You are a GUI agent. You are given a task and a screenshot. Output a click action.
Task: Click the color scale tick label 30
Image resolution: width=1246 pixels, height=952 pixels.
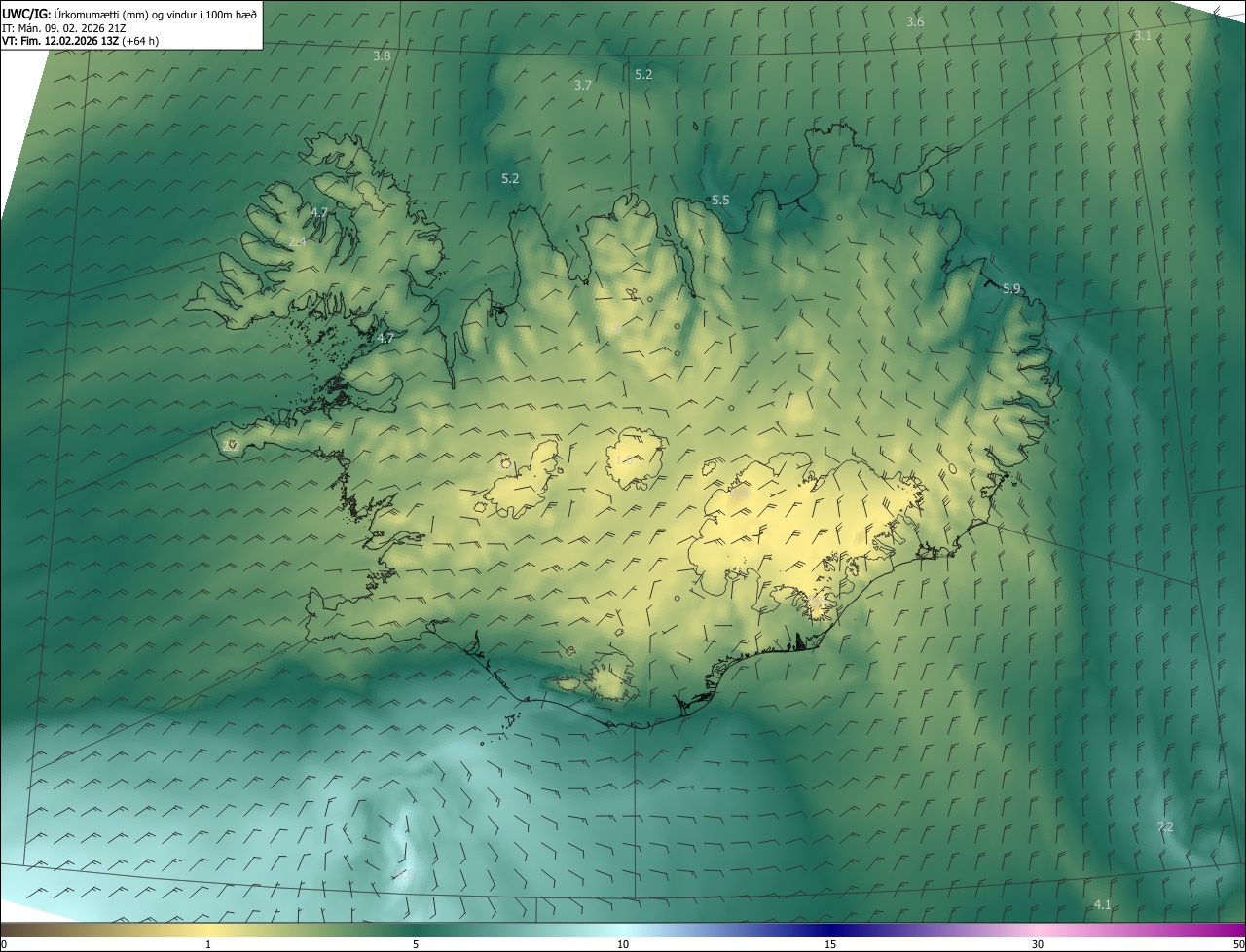[1038, 944]
